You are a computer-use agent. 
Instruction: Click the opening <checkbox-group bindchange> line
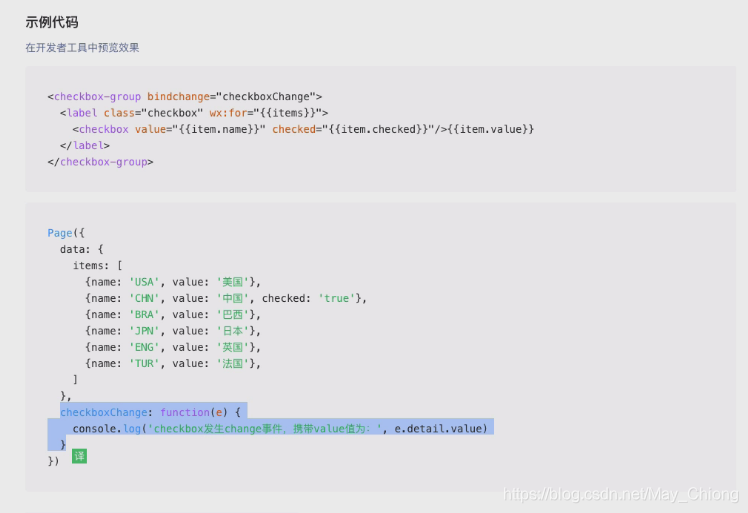(185, 97)
